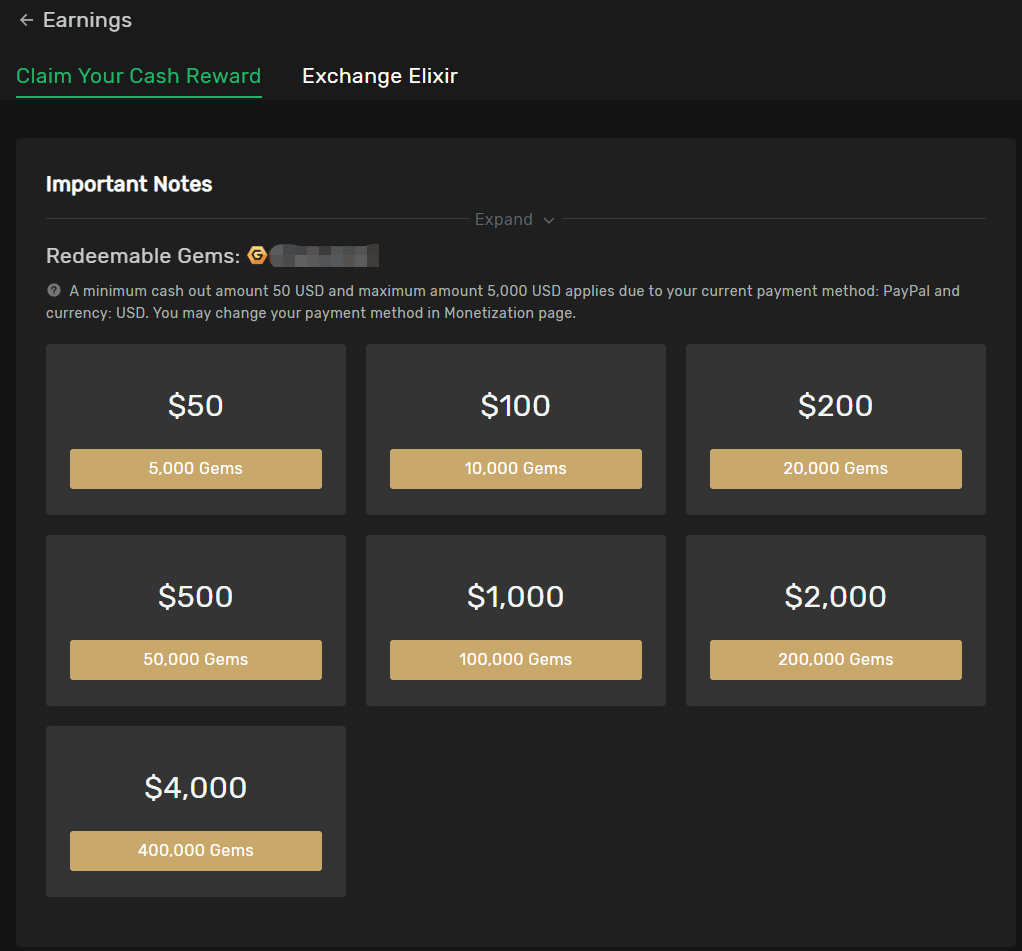The width and height of the screenshot is (1022, 951).
Task: Click the question mark help icon
Action: click(x=54, y=290)
